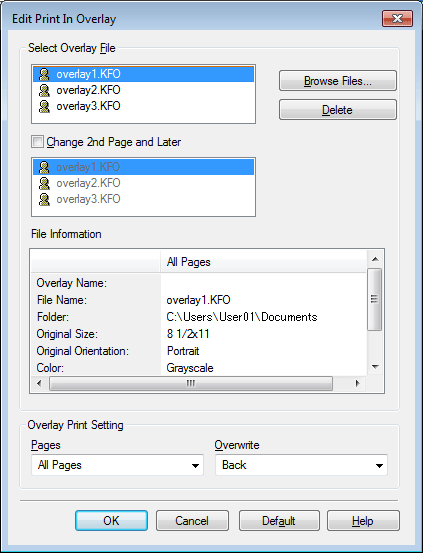423x553 pixels.
Task: Click File Information scroll down arrow
Action: click(x=375, y=367)
